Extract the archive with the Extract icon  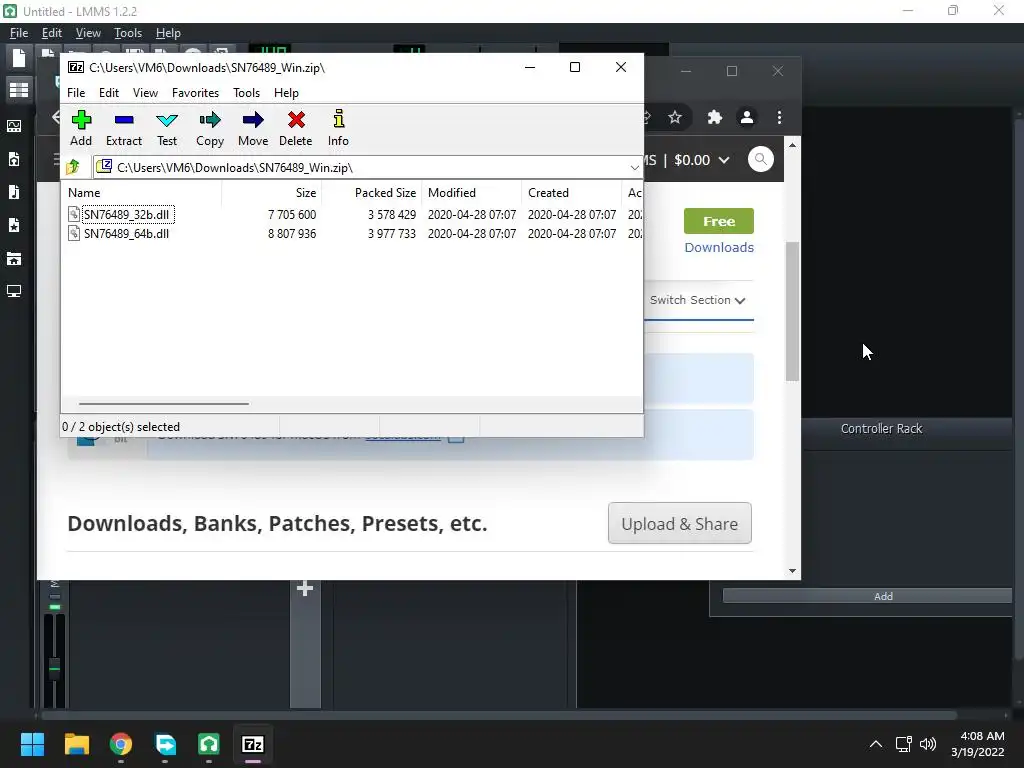(123, 128)
